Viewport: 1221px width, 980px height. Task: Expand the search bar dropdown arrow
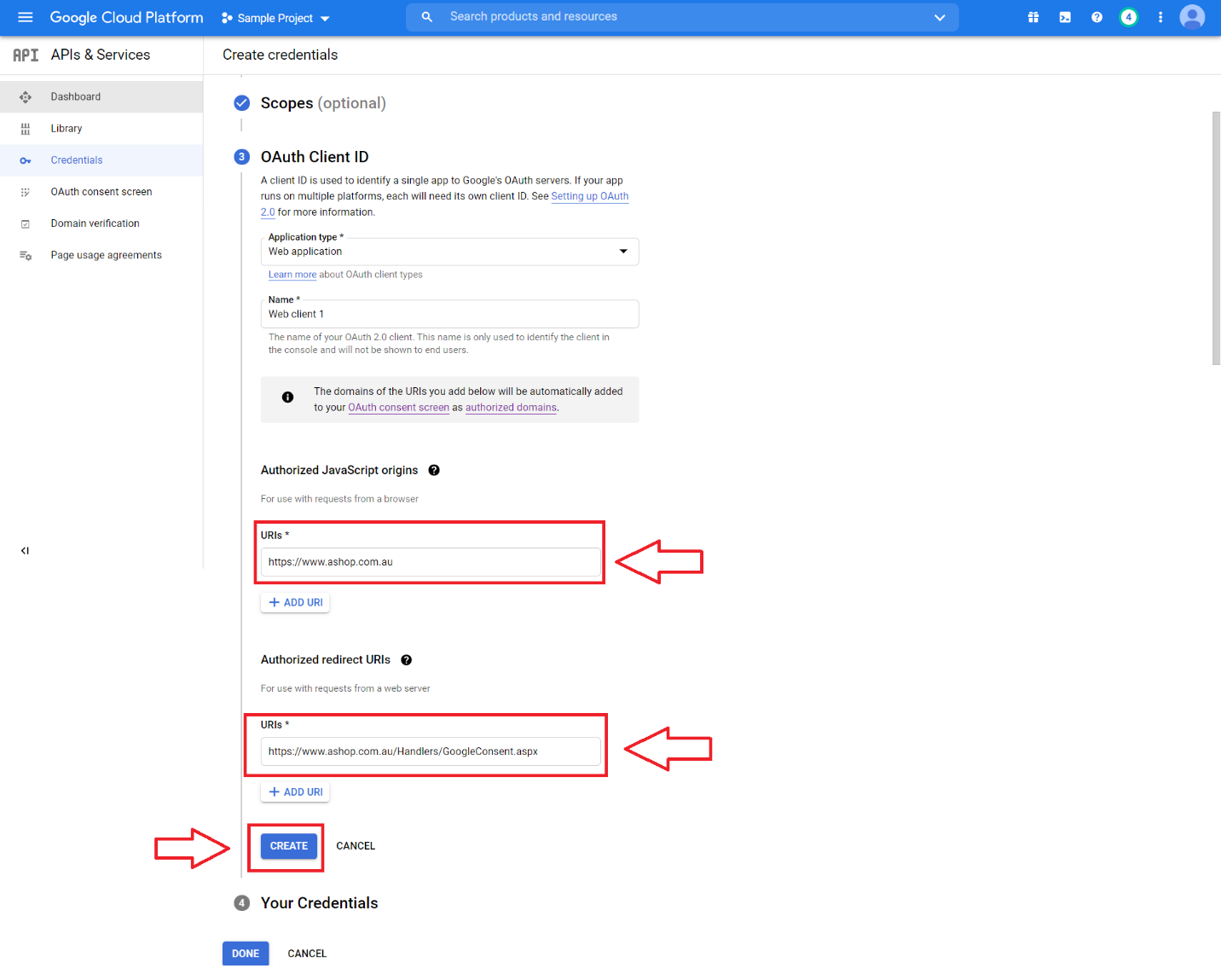[x=940, y=17]
